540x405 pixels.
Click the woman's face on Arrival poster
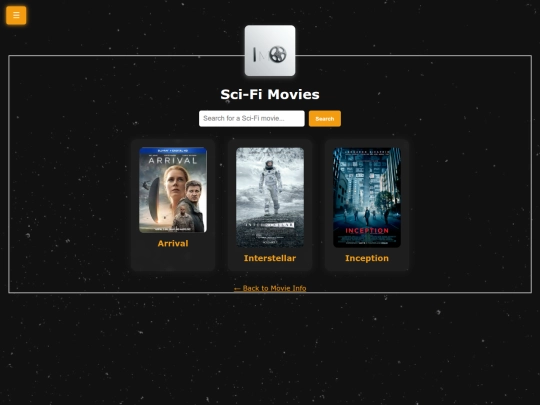tap(176, 181)
